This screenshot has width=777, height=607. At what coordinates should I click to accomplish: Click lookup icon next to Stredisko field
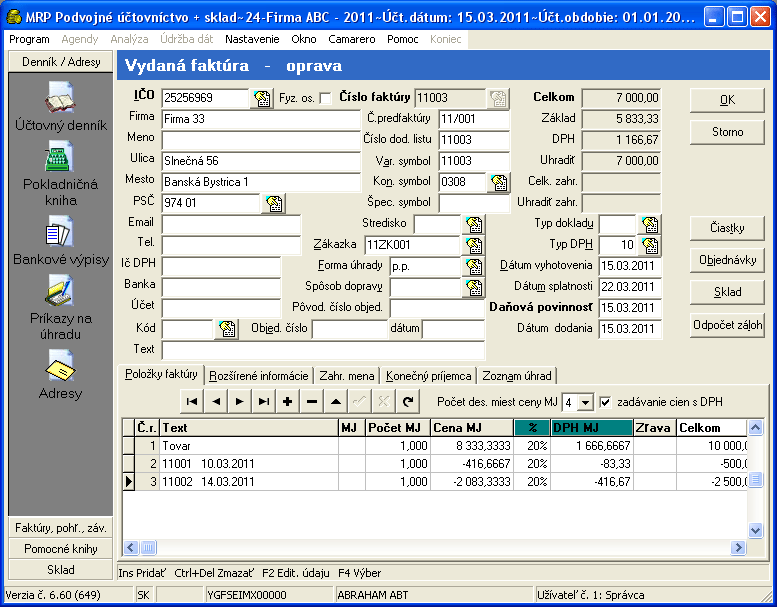click(x=474, y=224)
